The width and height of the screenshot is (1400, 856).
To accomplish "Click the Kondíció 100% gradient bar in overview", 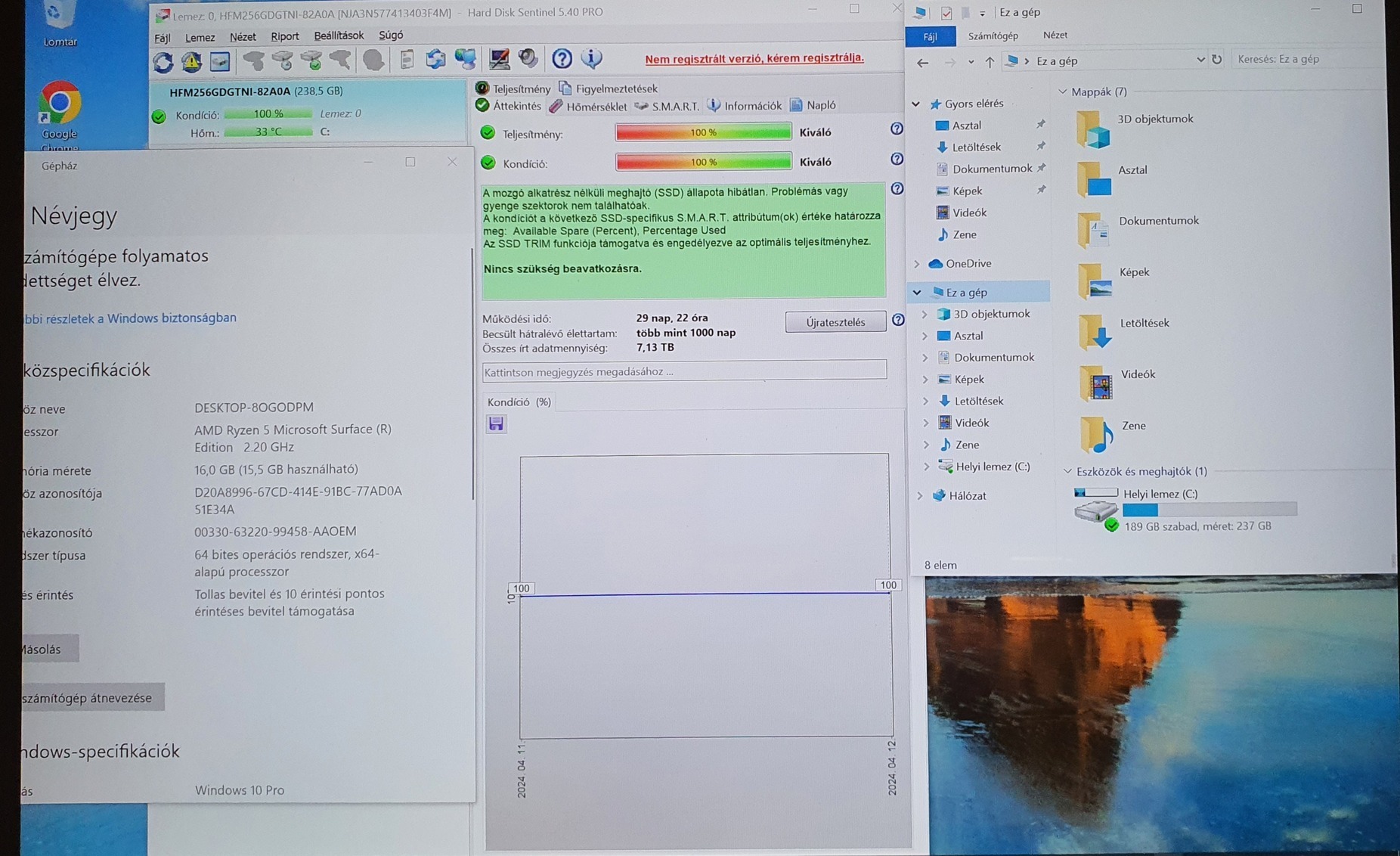I will pyautogui.click(x=704, y=161).
